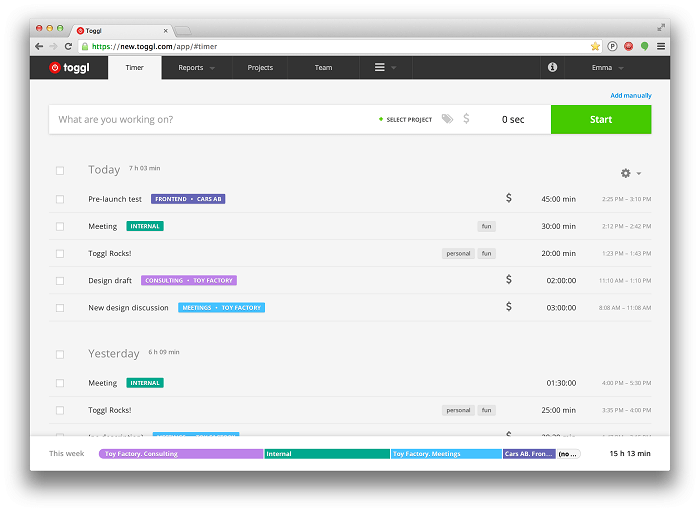Open the Select Project picker

tap(405, 120)
